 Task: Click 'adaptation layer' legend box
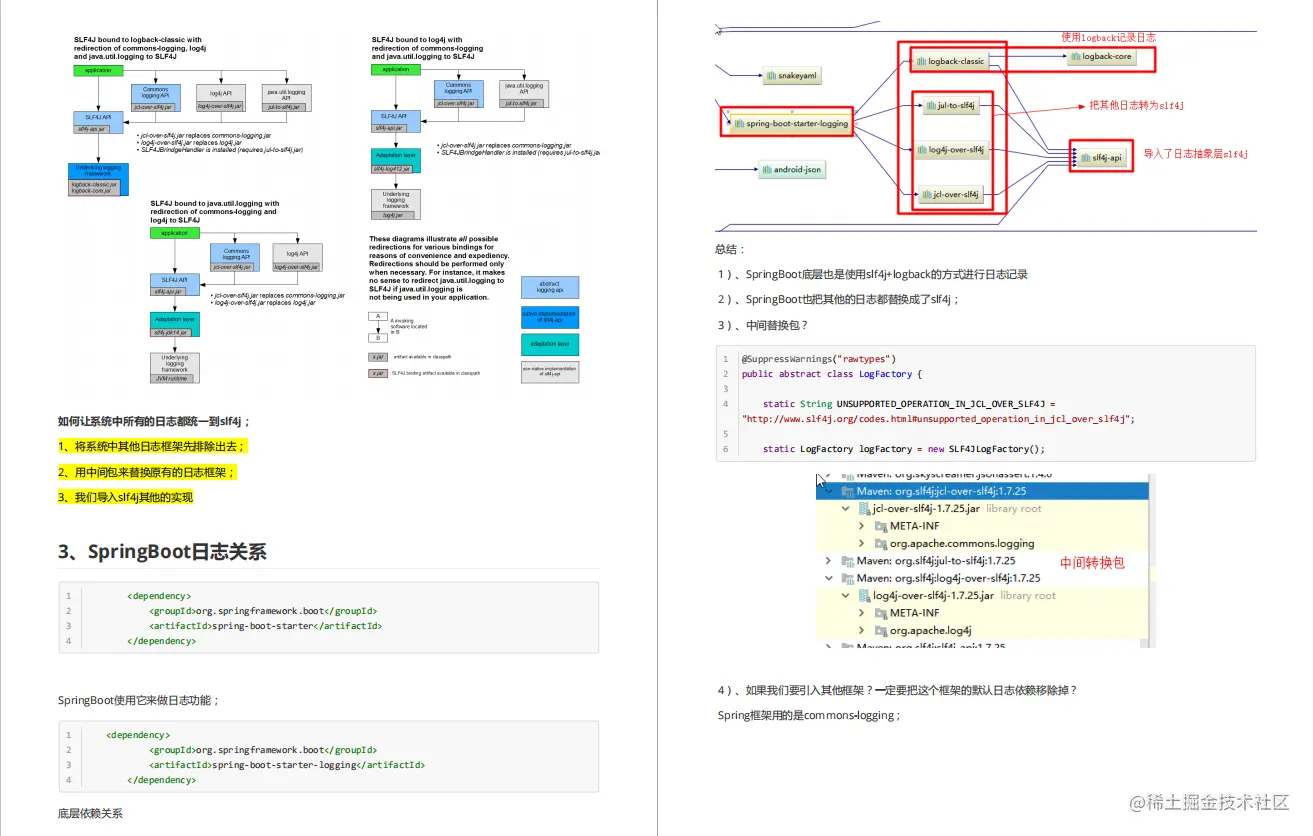(x=550, y=344)
